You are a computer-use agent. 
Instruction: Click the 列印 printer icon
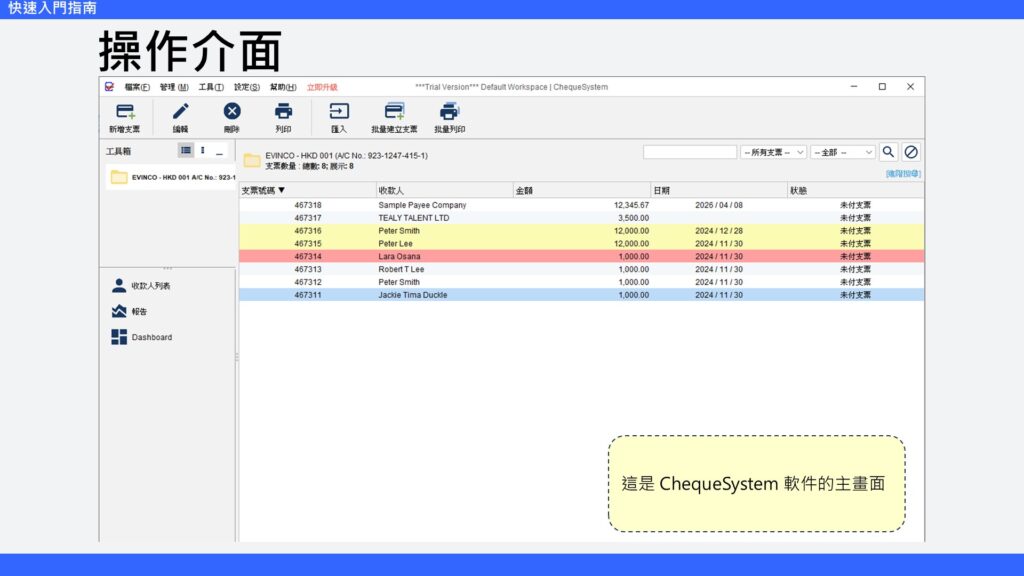(x=283, y=112)
